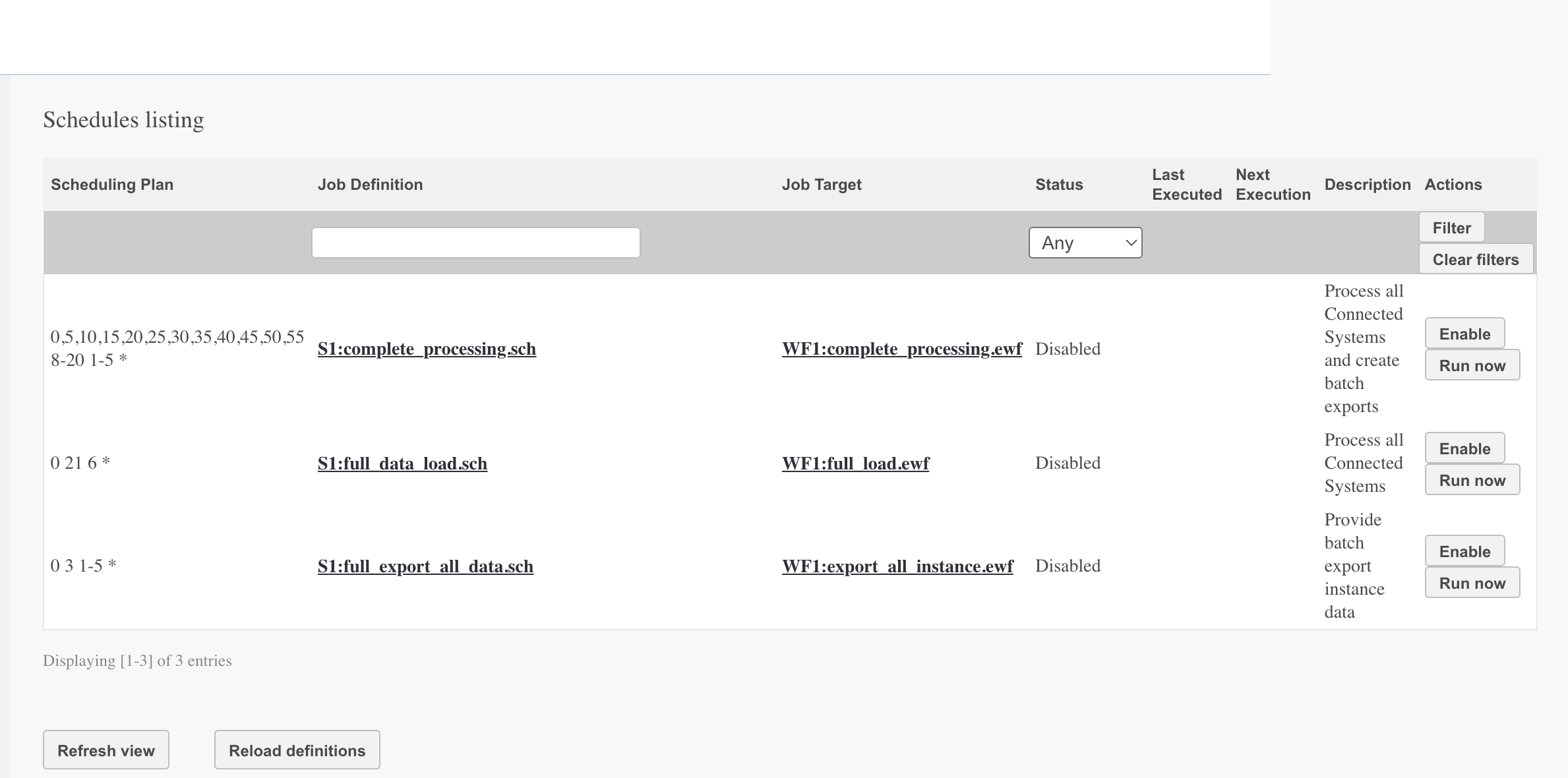Run the full_export_all_data schedule now
The width and height of the screenshot is (1568, 778).
[x=1472, y=582]
